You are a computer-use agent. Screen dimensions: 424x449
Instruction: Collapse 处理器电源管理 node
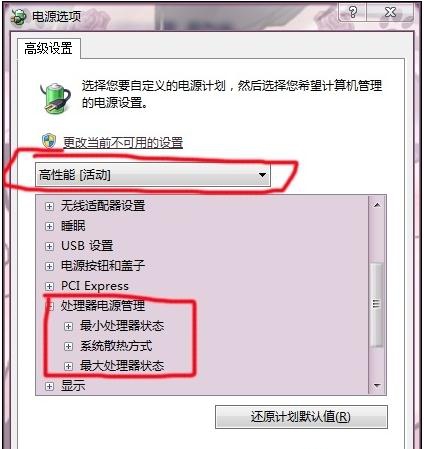(x=49, y=306)
